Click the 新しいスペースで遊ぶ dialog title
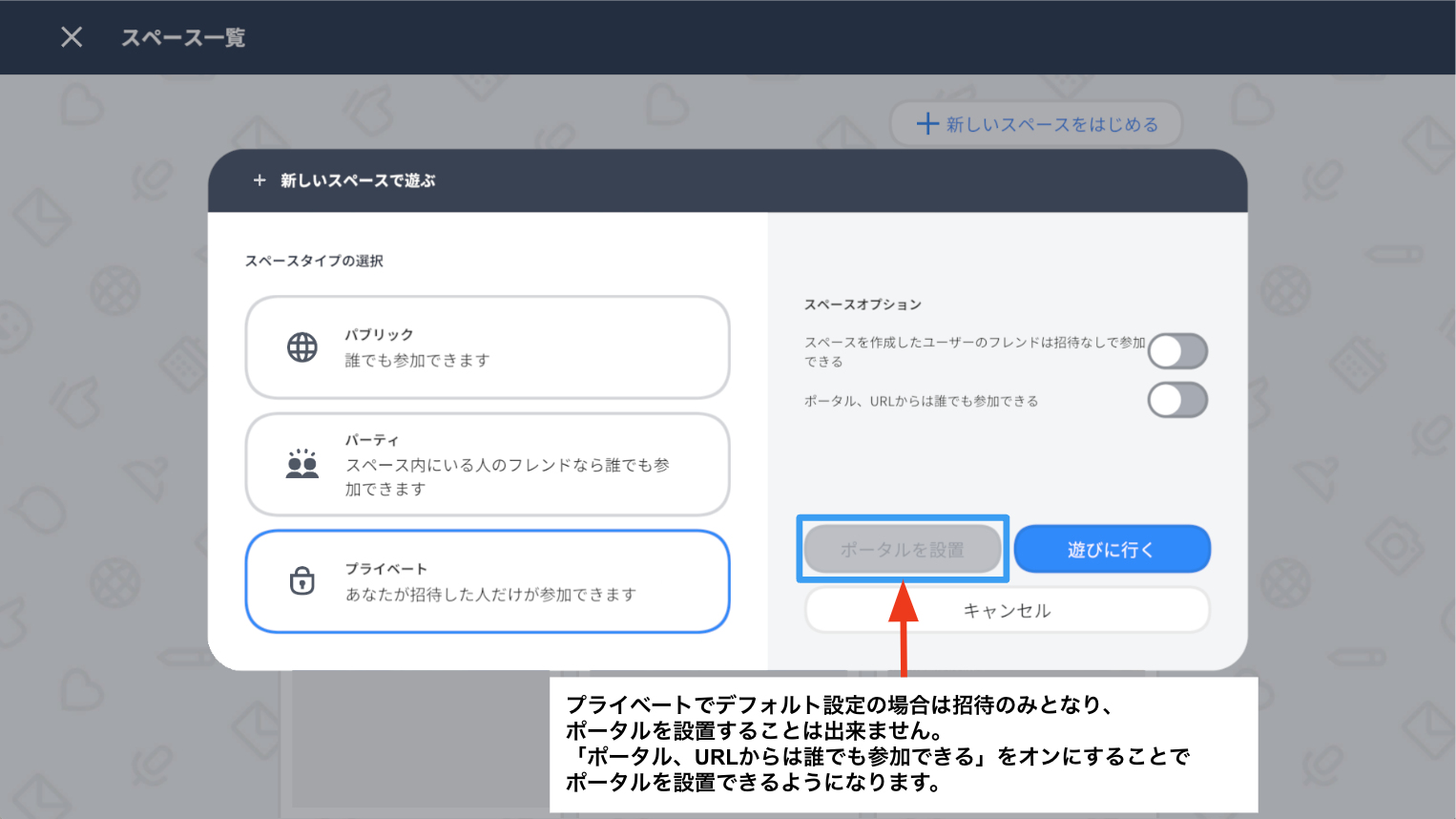Screen dimensions: 1456x819 [x=358, y=180]
